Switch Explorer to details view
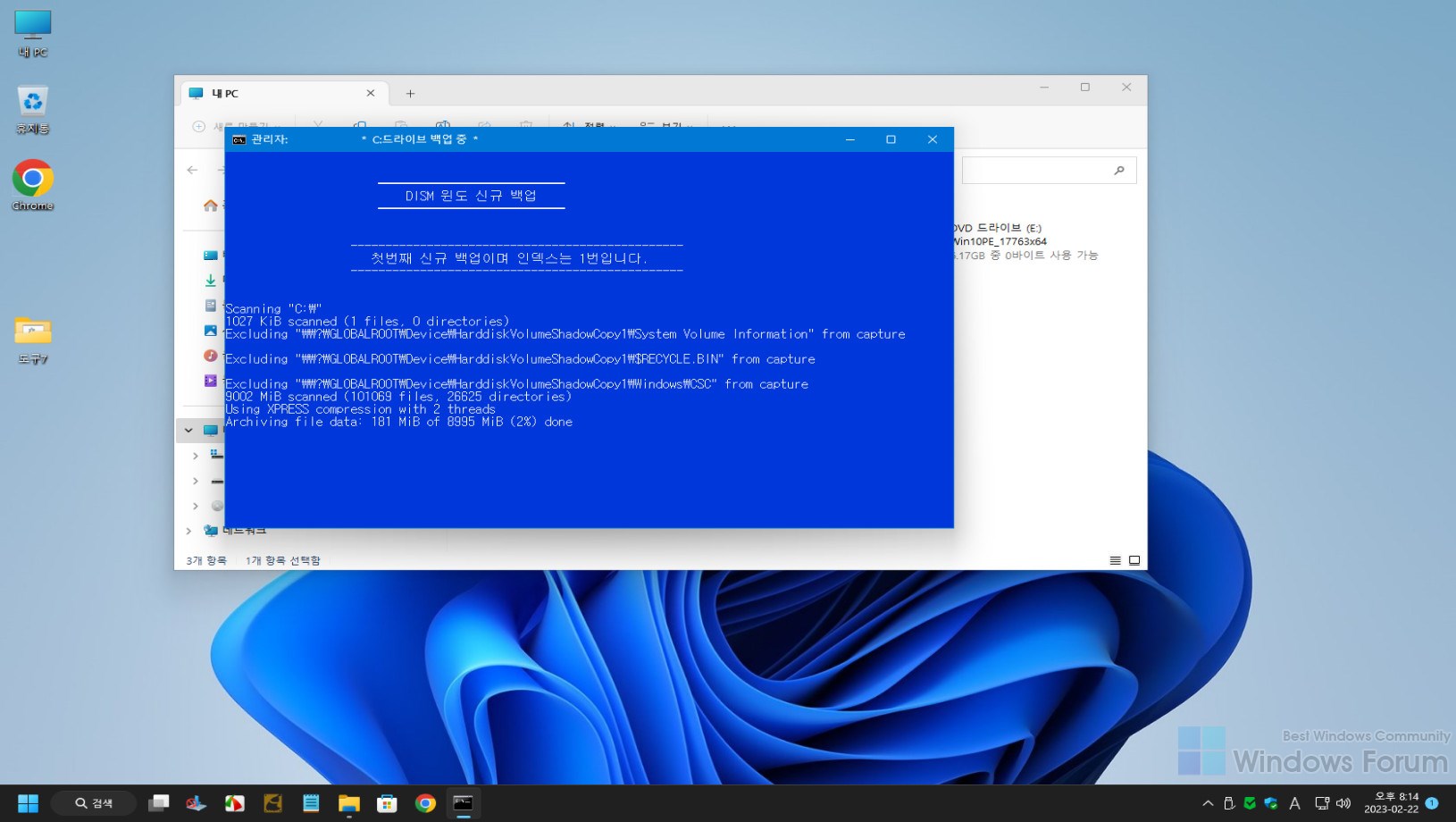1456x822 pixels. (1115, 560)
